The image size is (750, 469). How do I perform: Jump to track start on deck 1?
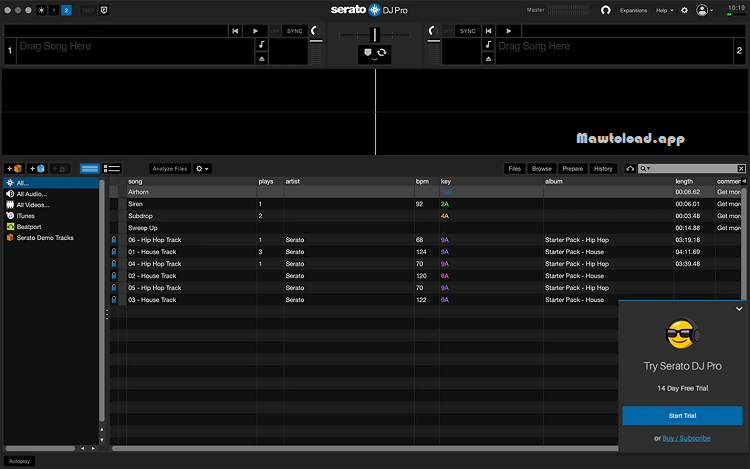pos(235,31)
